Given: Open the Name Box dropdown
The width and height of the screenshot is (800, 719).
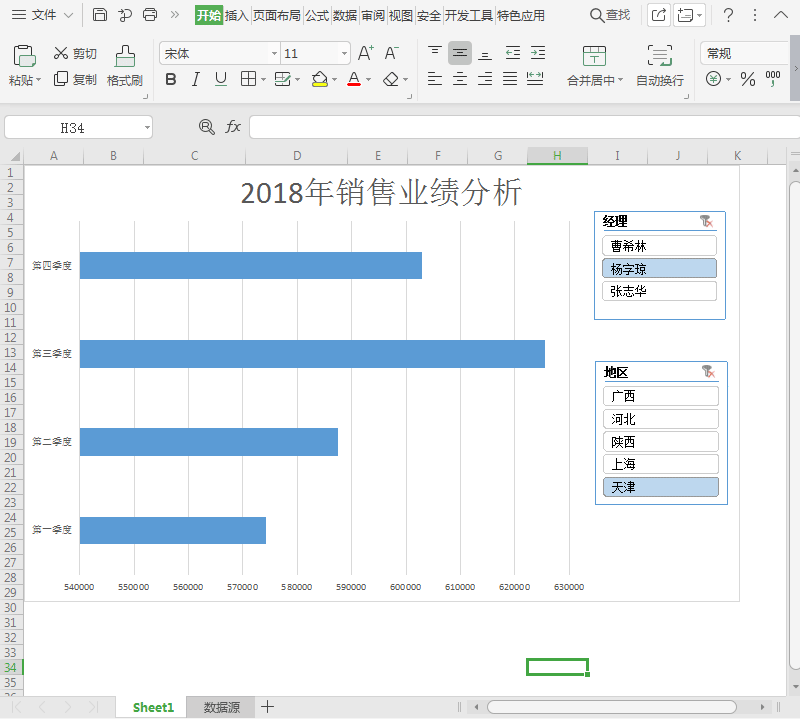Looking at the screenshot, I should [x=147, y=128].
